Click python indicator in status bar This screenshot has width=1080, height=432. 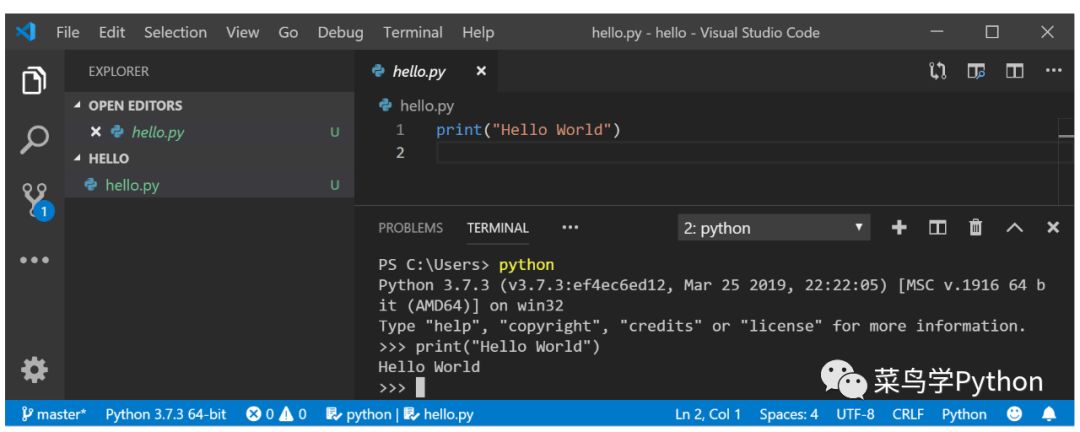[x=358, y=414]
